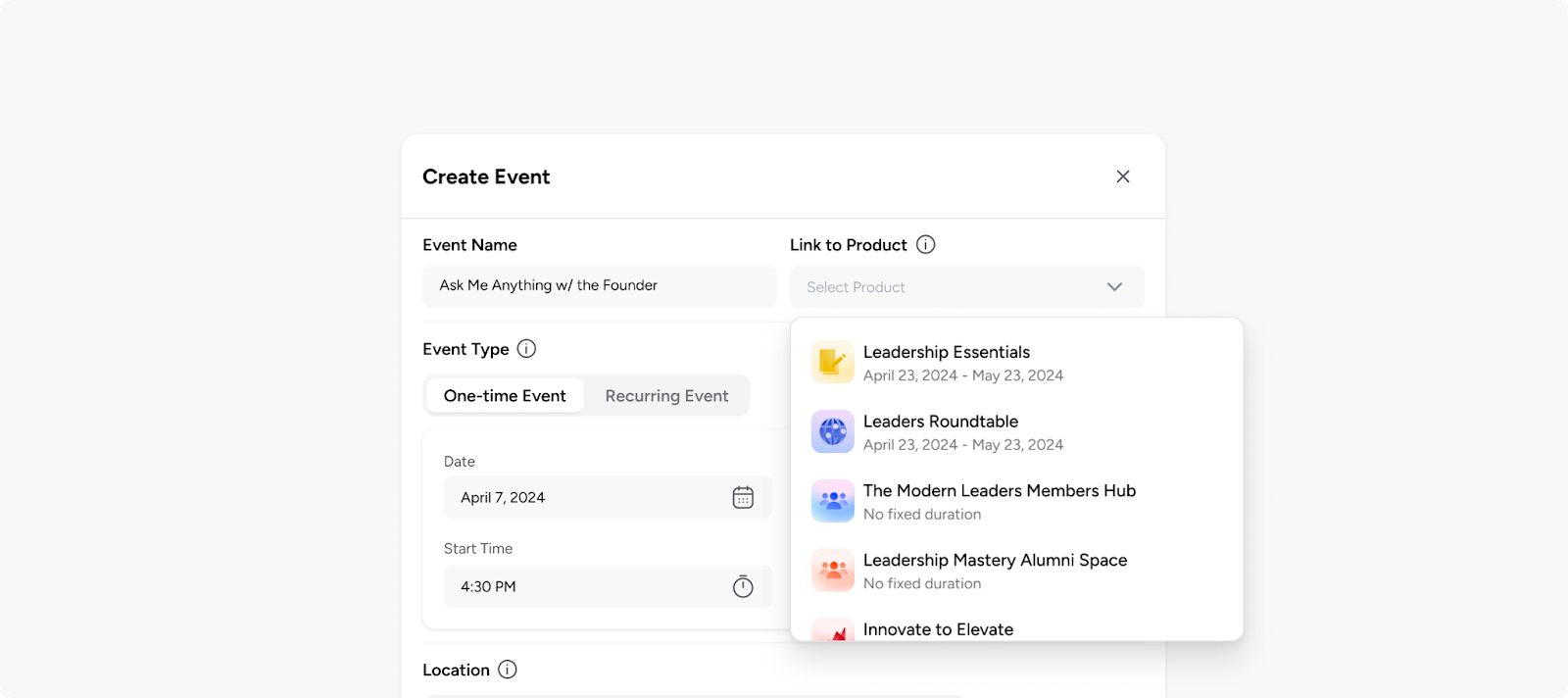
Task: Click the Leaders Roundtable date range text
Action: tap(963, 445)
